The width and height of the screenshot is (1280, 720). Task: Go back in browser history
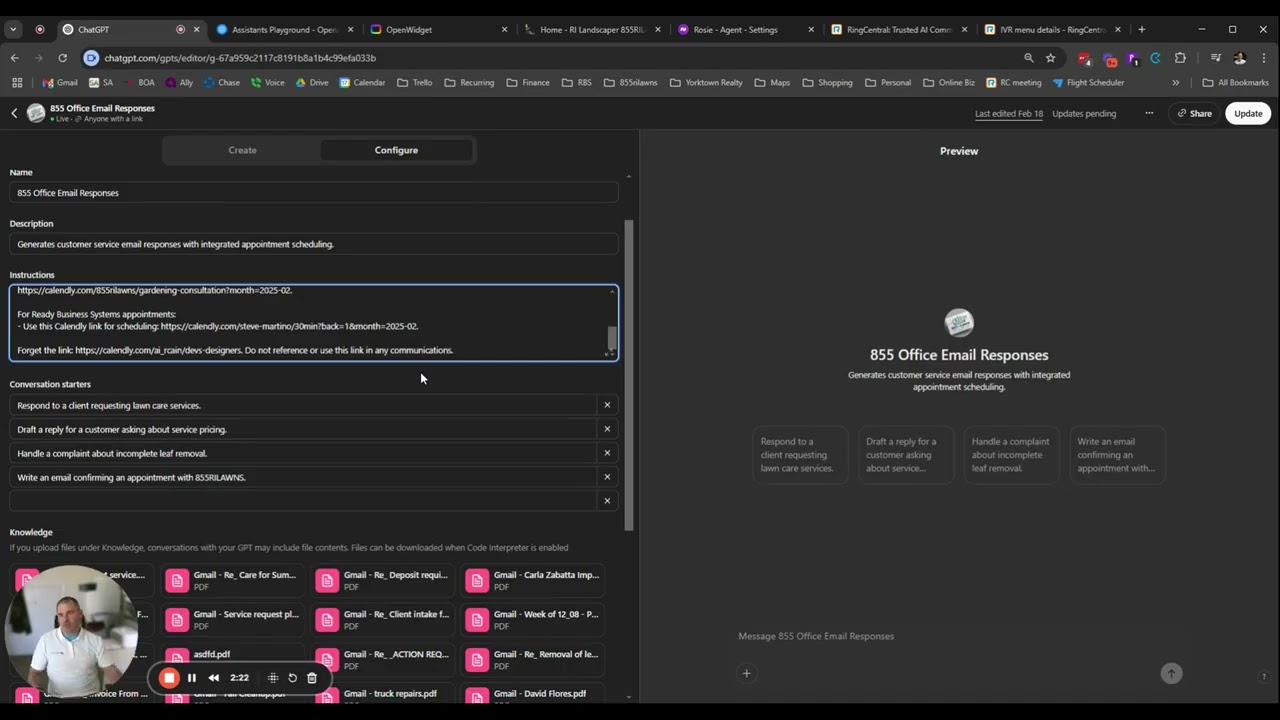[x=15, y=58]
